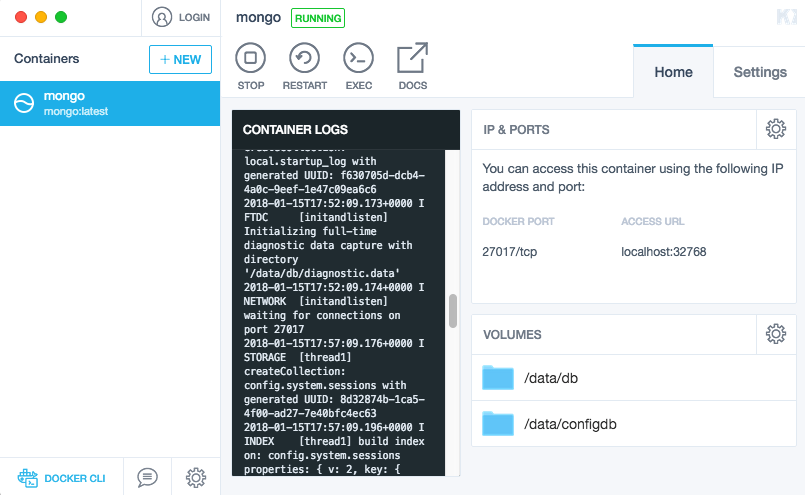Click the user LOGIN avatar icon

[162, 17]
